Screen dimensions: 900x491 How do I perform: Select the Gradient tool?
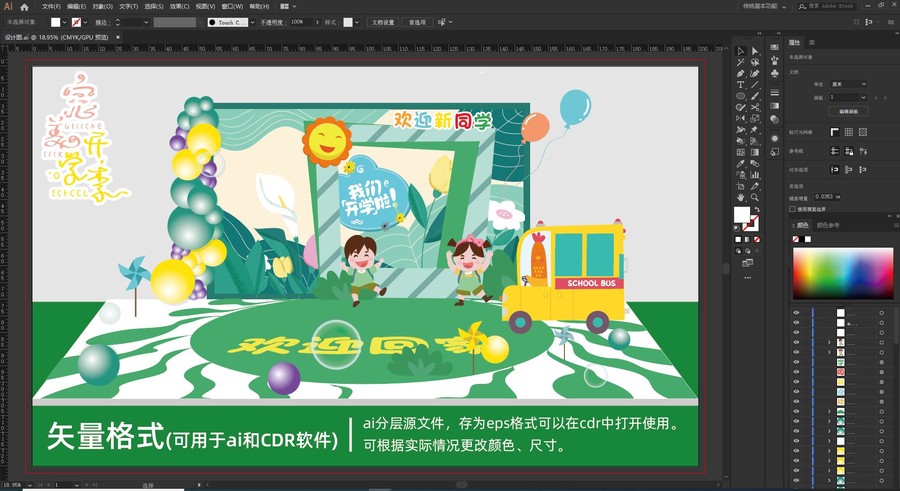pyautogui.click(x=755, y=152)
